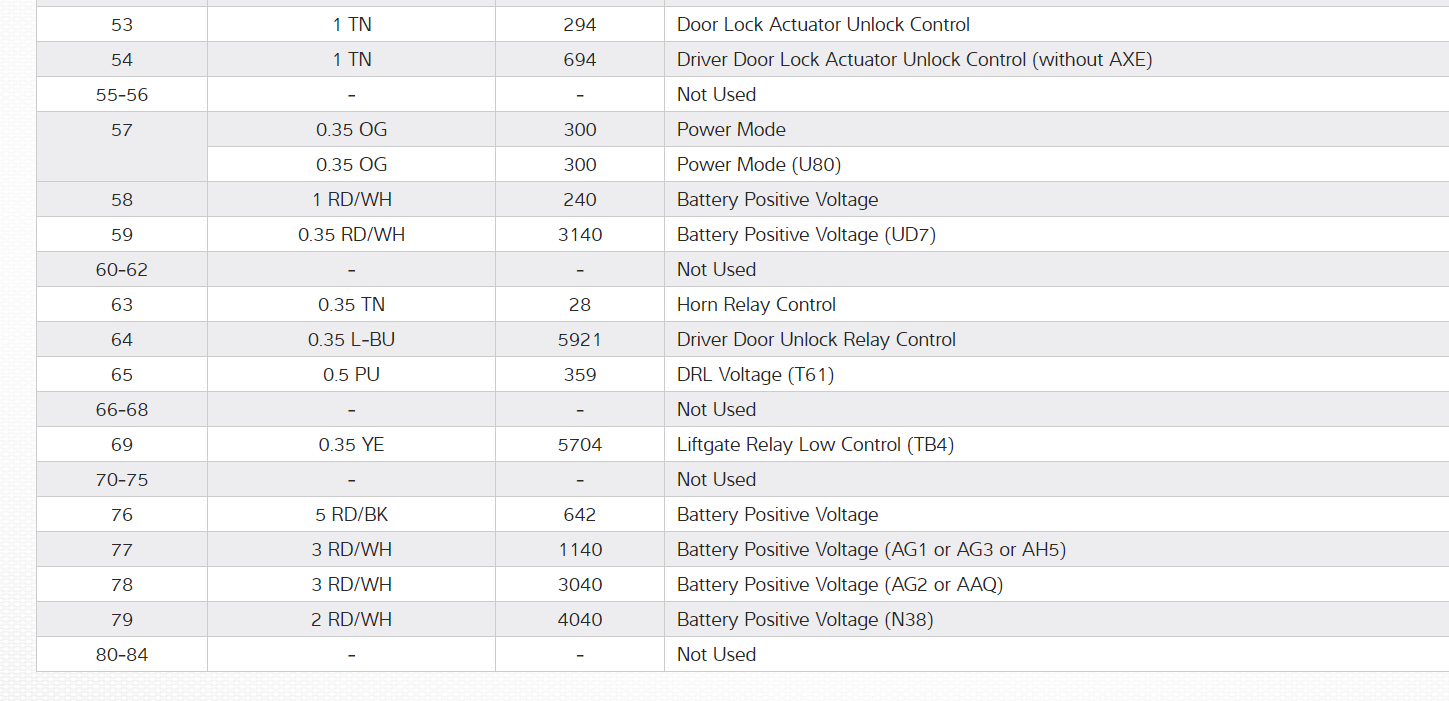
Task: Select the Power Mode (U80) cell
Action: tap(745, 165)
